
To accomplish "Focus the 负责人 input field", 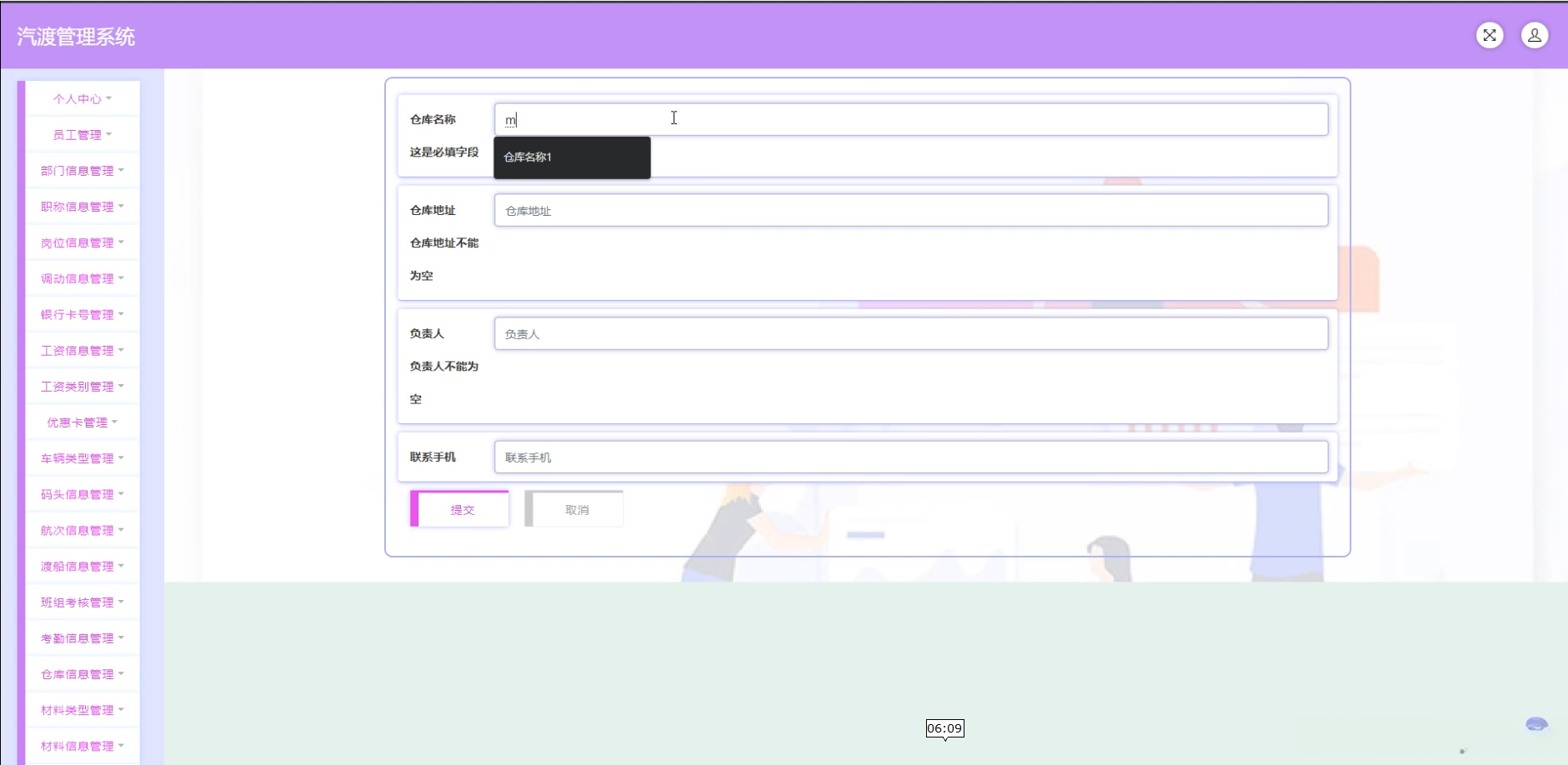I will [911, 333].
